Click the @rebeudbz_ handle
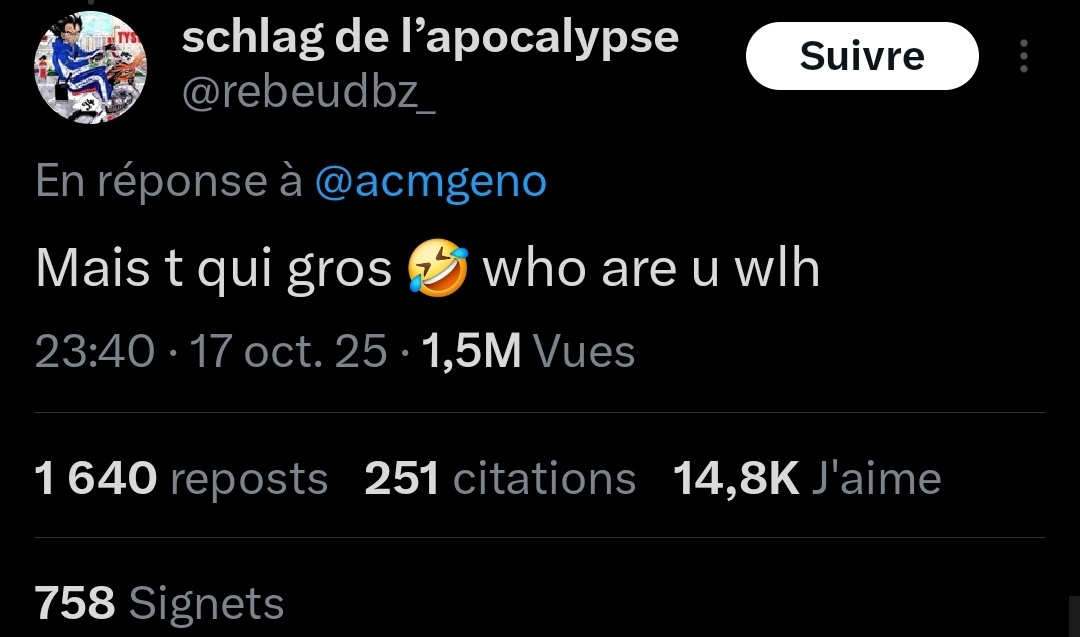Viewport: 1080px width, 637px height. click(308, 93)
